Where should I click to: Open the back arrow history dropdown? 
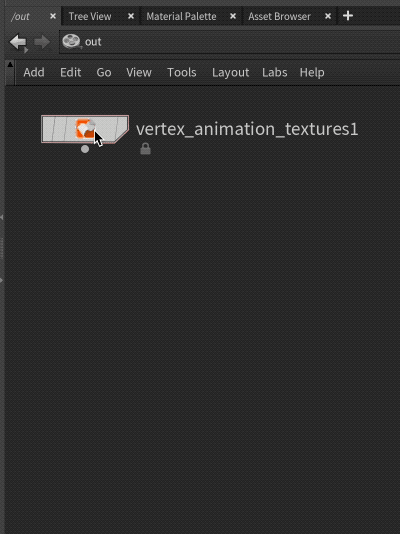point(26,51)
